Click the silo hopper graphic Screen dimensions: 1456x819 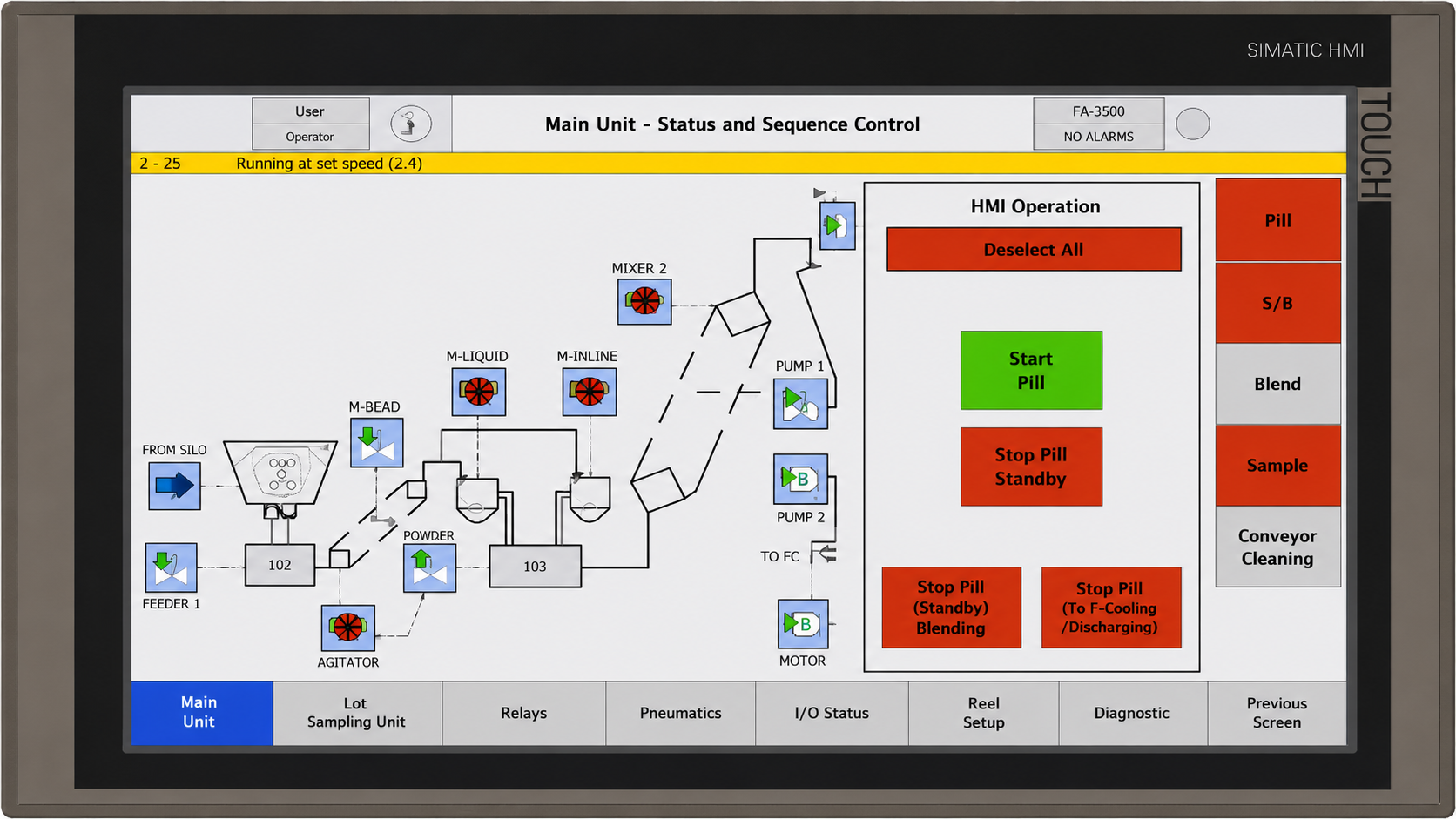(x=280, y=473)
